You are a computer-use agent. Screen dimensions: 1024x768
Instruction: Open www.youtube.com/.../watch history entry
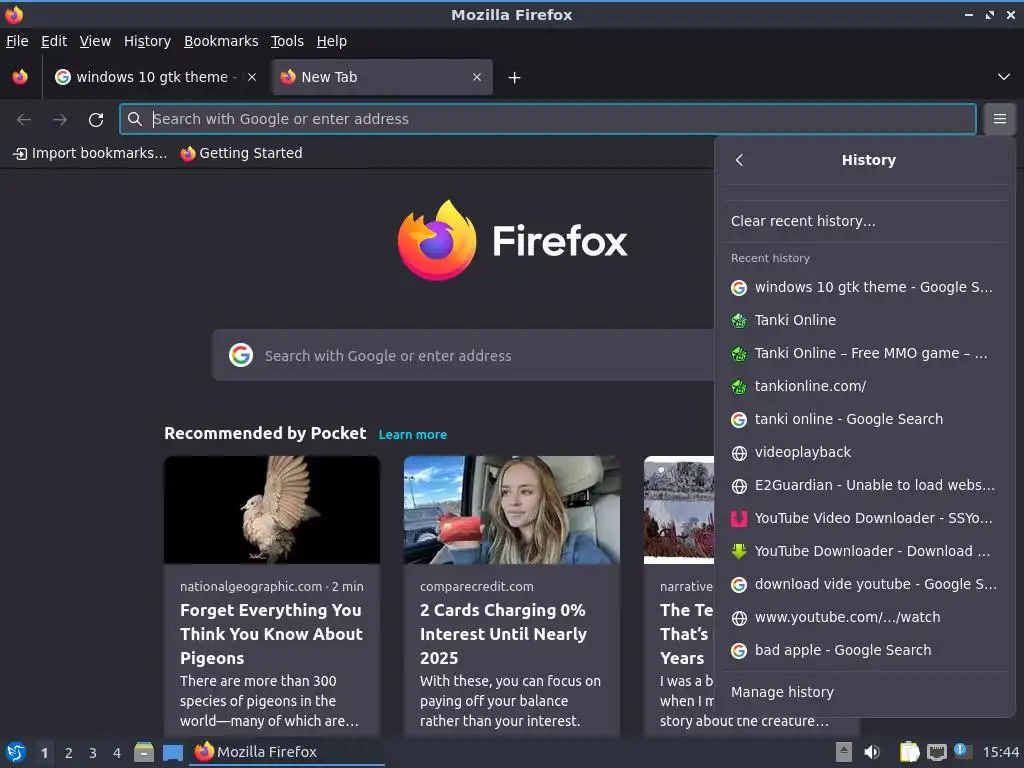pyautogui.click(x=865, y=617)
